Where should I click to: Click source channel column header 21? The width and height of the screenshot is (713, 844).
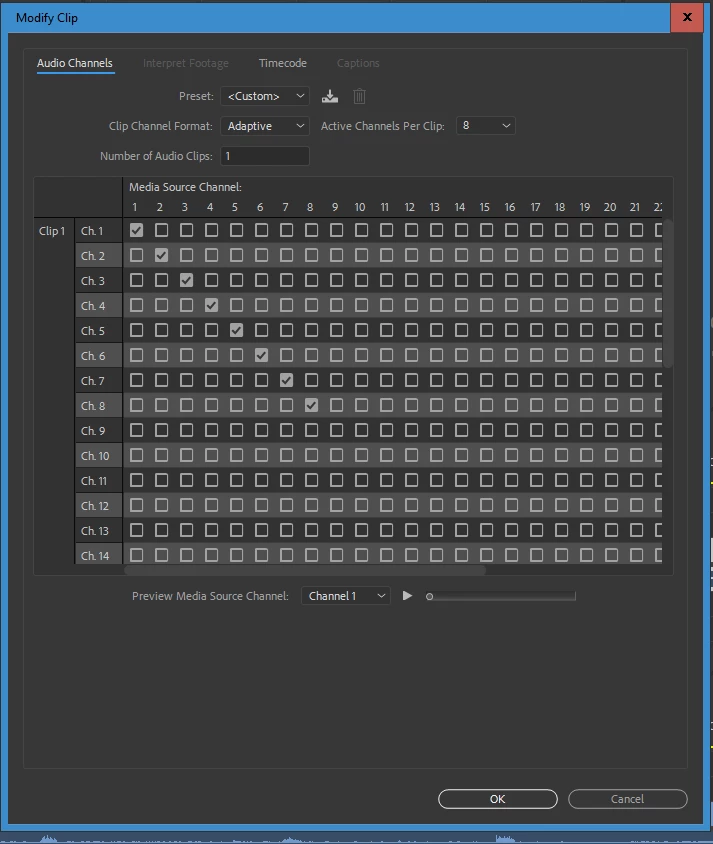click(x=635, y=207)
